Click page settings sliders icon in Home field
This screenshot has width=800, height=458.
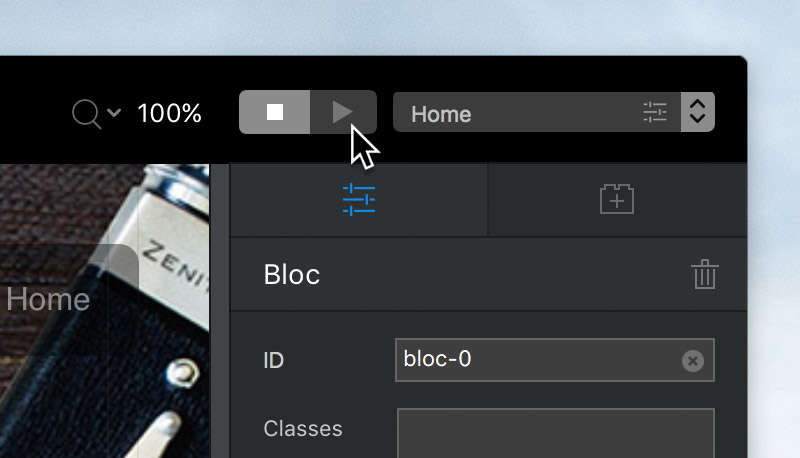(655, 112)
